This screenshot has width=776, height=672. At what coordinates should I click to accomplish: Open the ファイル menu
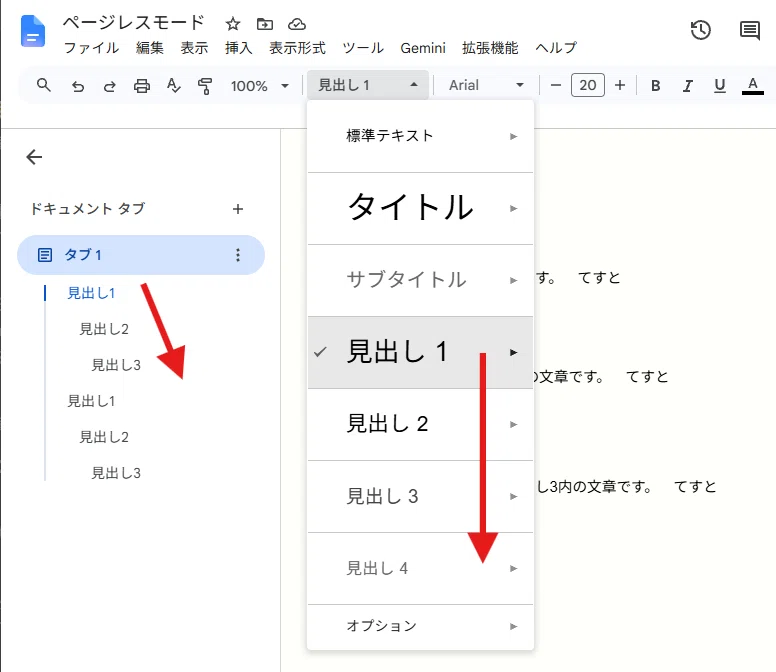pos(92,48)
